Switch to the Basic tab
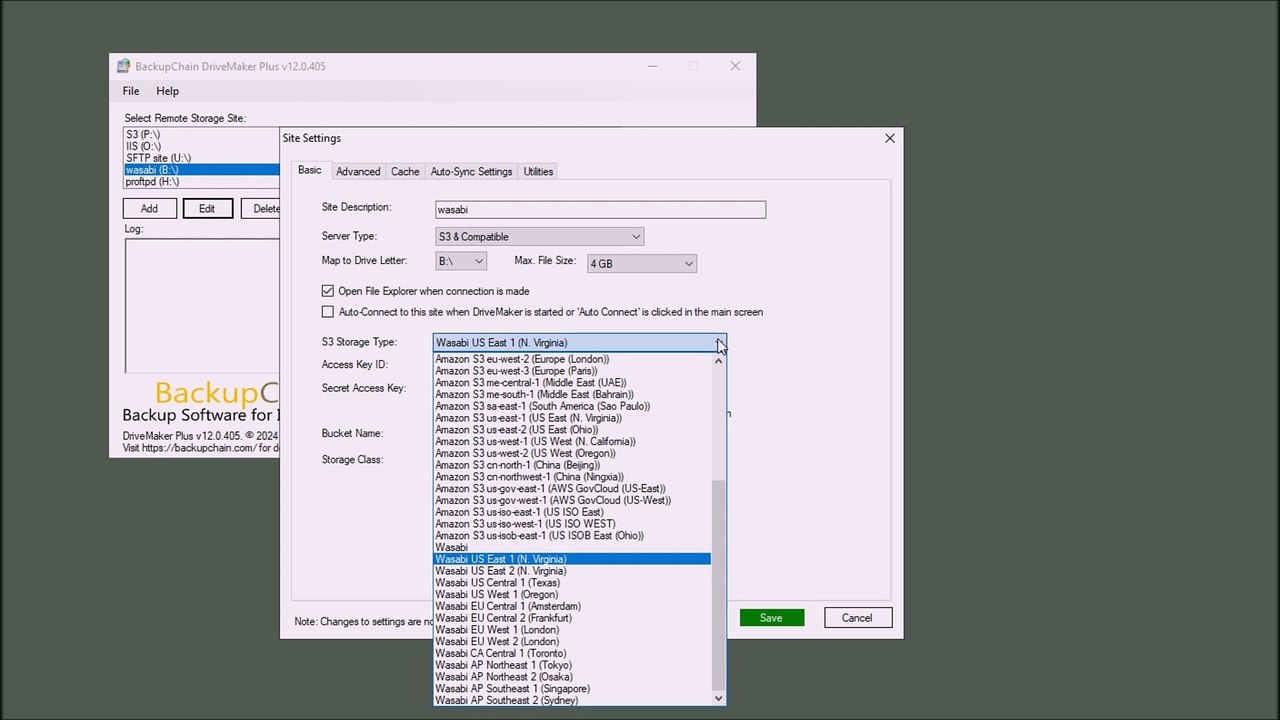Image resolution: width=1280 pixels, height=720 pixels. pos(310,170)
